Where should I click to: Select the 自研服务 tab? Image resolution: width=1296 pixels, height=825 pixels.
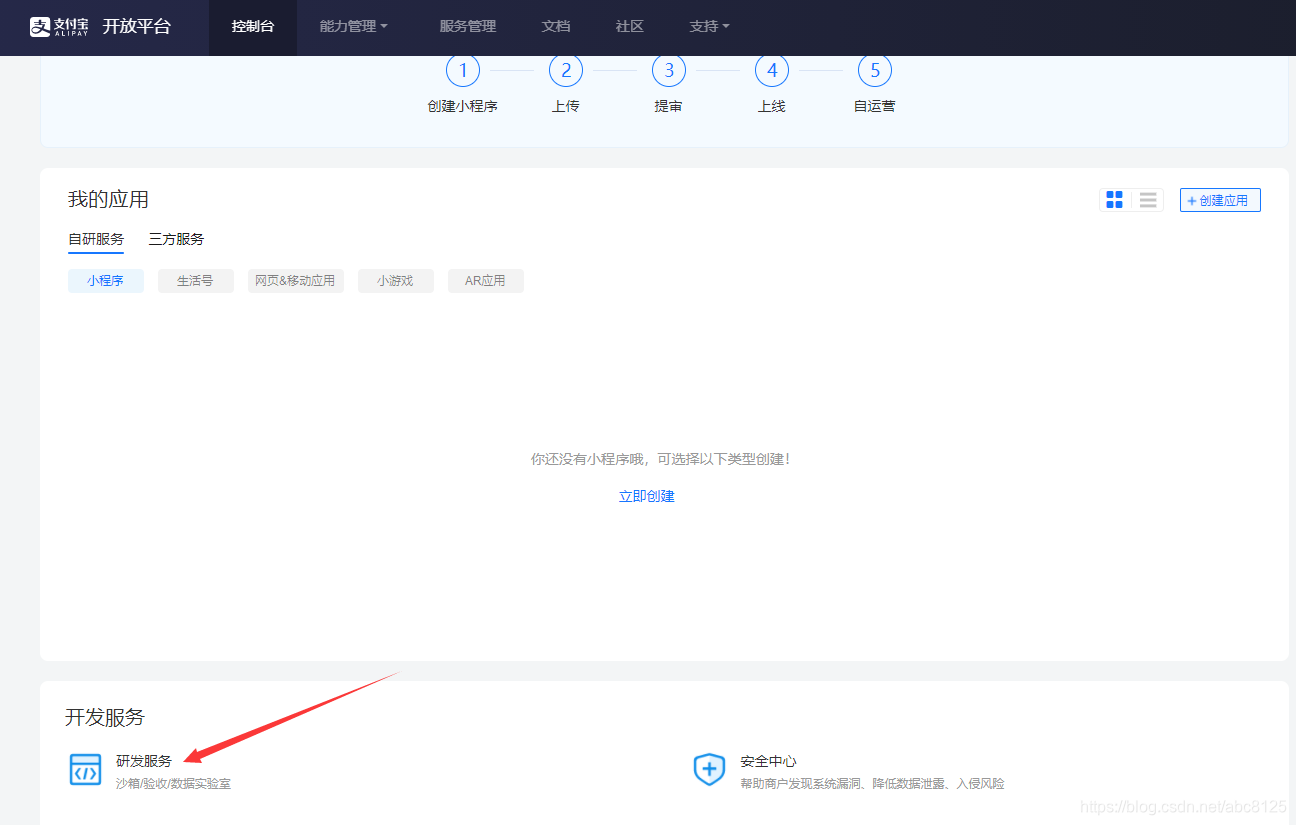point(96,239)
